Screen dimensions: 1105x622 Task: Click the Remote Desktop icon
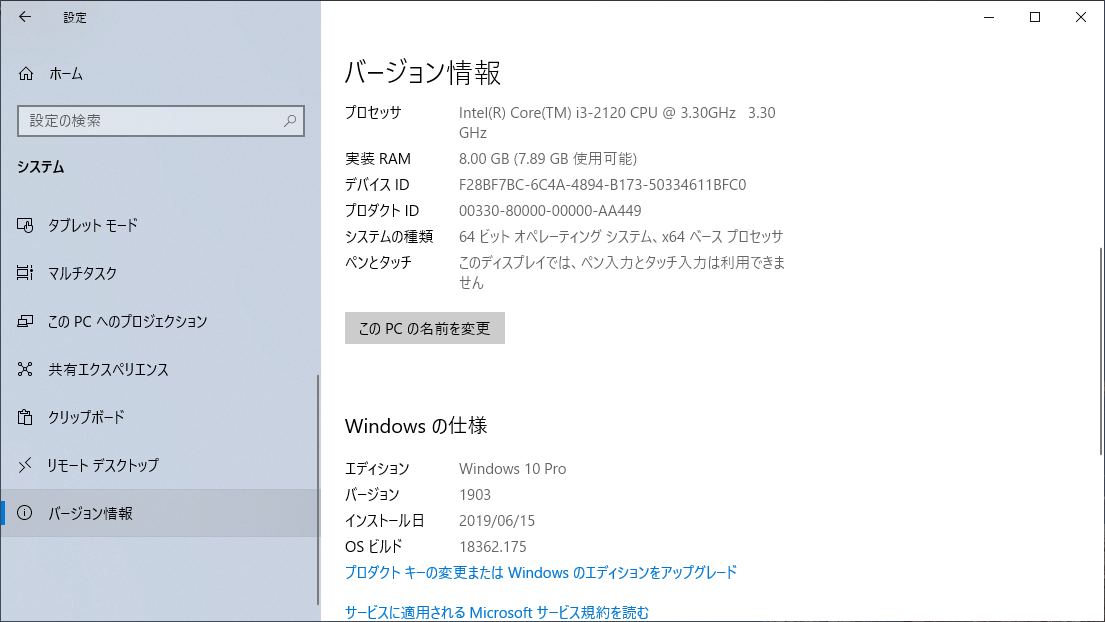coord(26,465)
